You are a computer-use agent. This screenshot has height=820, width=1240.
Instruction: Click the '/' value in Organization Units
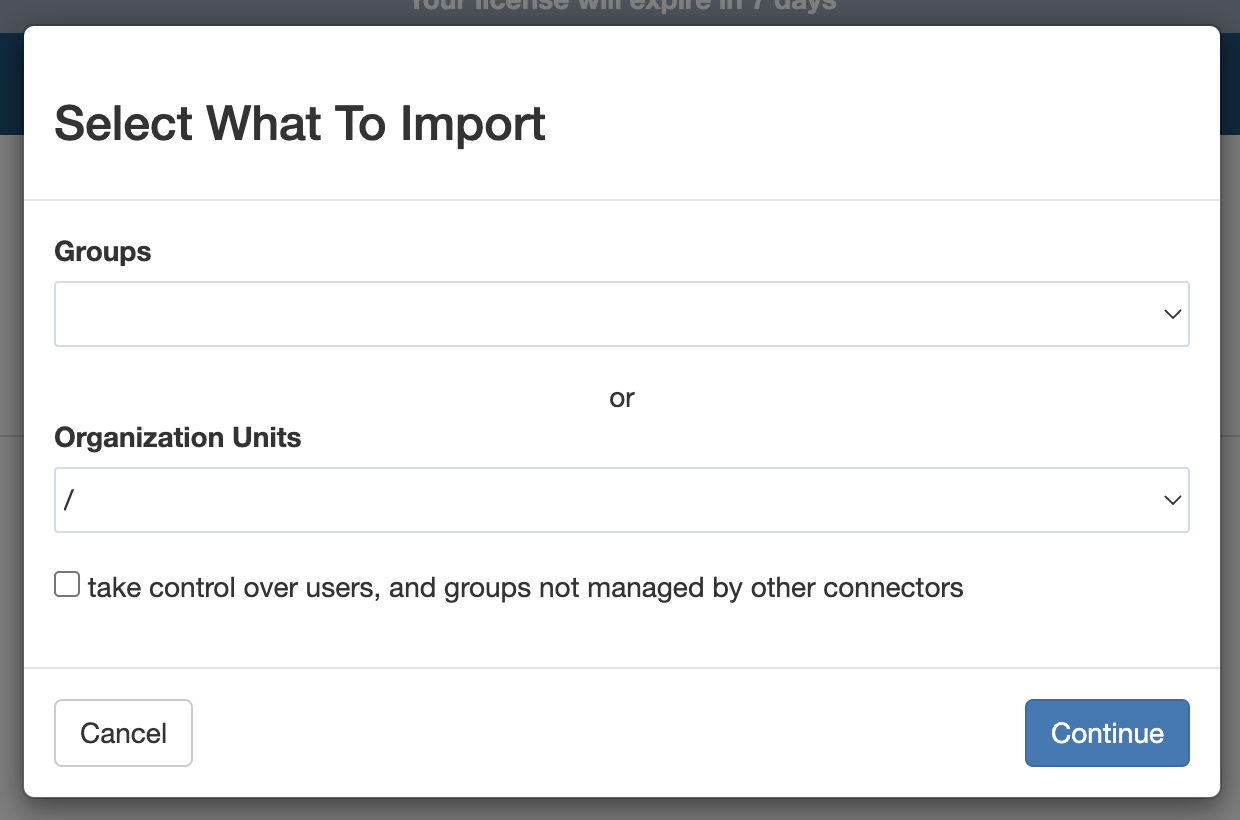(x=69, y=500)
